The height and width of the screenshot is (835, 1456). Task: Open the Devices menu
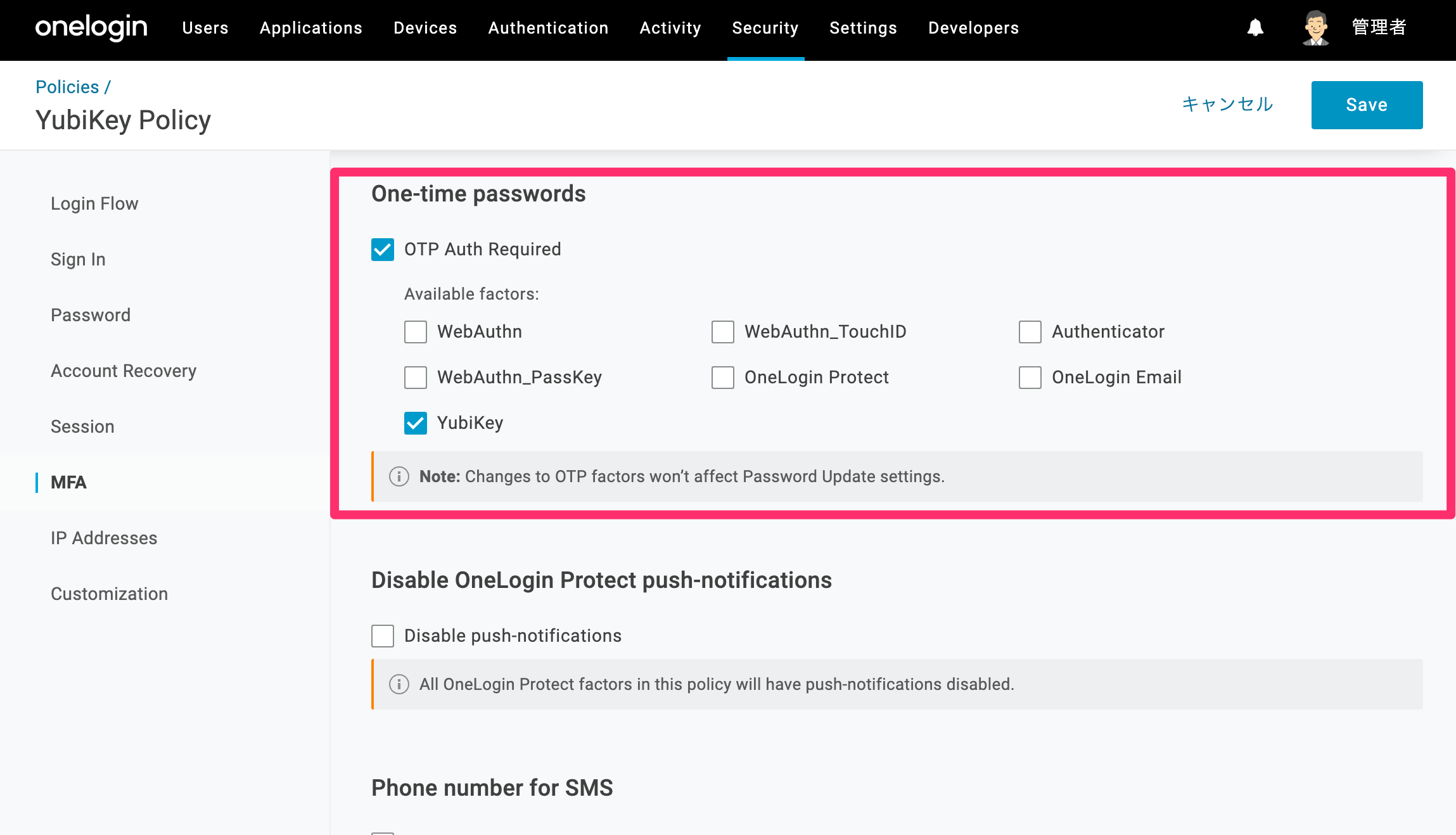coord(425,28)
